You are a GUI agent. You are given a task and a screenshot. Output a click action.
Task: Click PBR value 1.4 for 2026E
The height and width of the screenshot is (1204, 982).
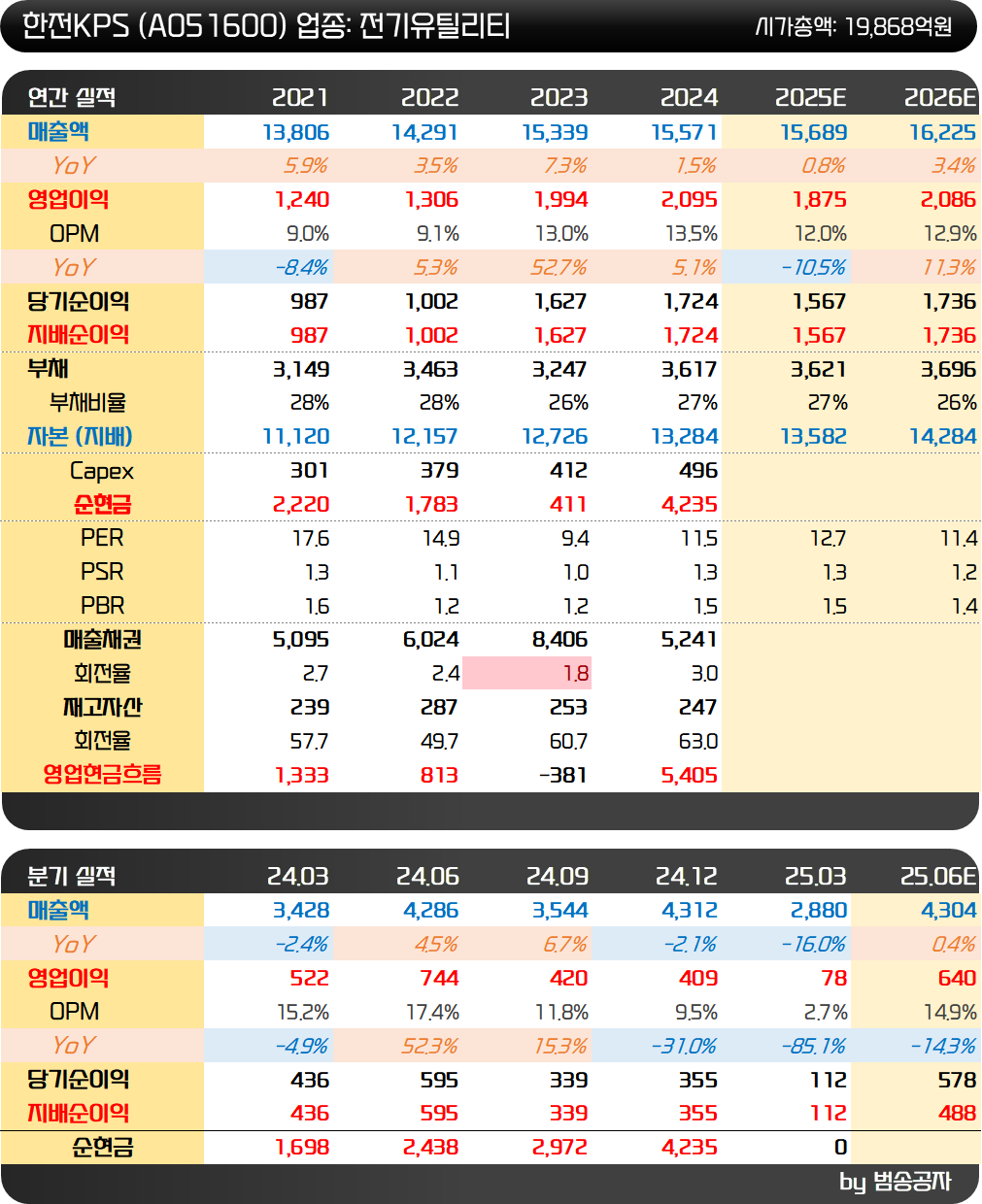click(964, 606)
